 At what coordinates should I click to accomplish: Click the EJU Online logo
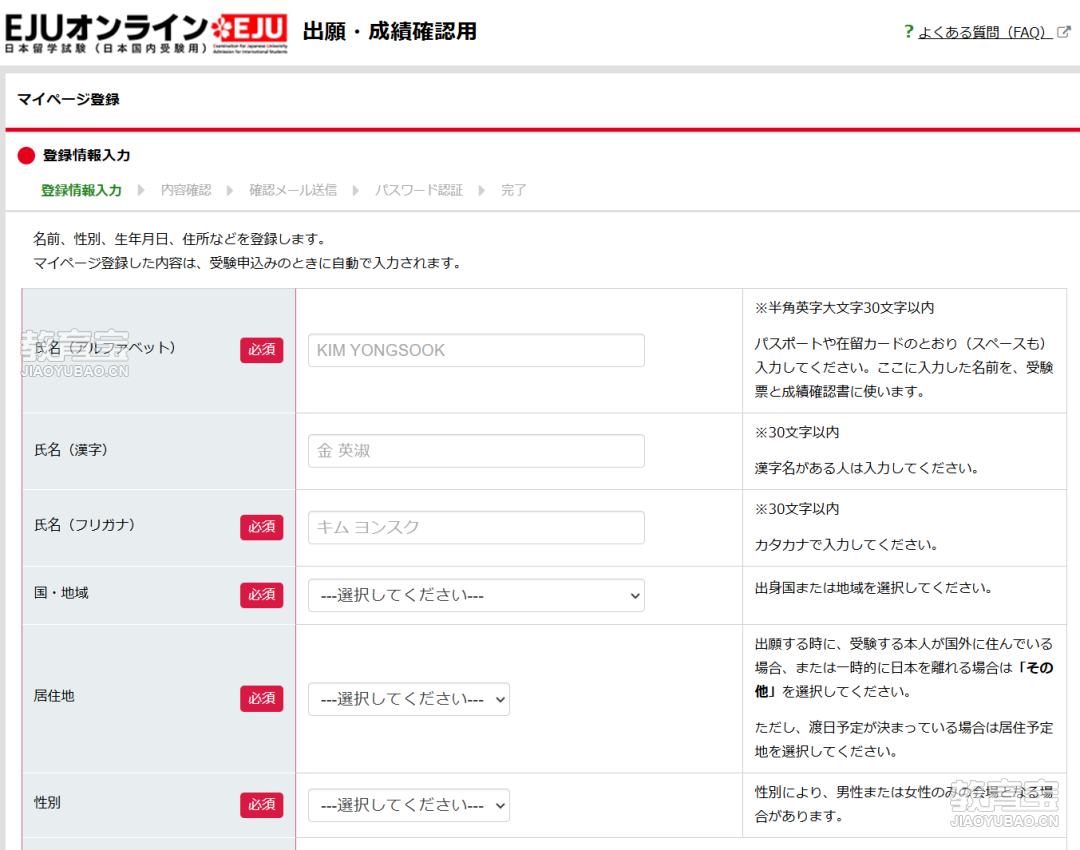click(x=146, y=33)
